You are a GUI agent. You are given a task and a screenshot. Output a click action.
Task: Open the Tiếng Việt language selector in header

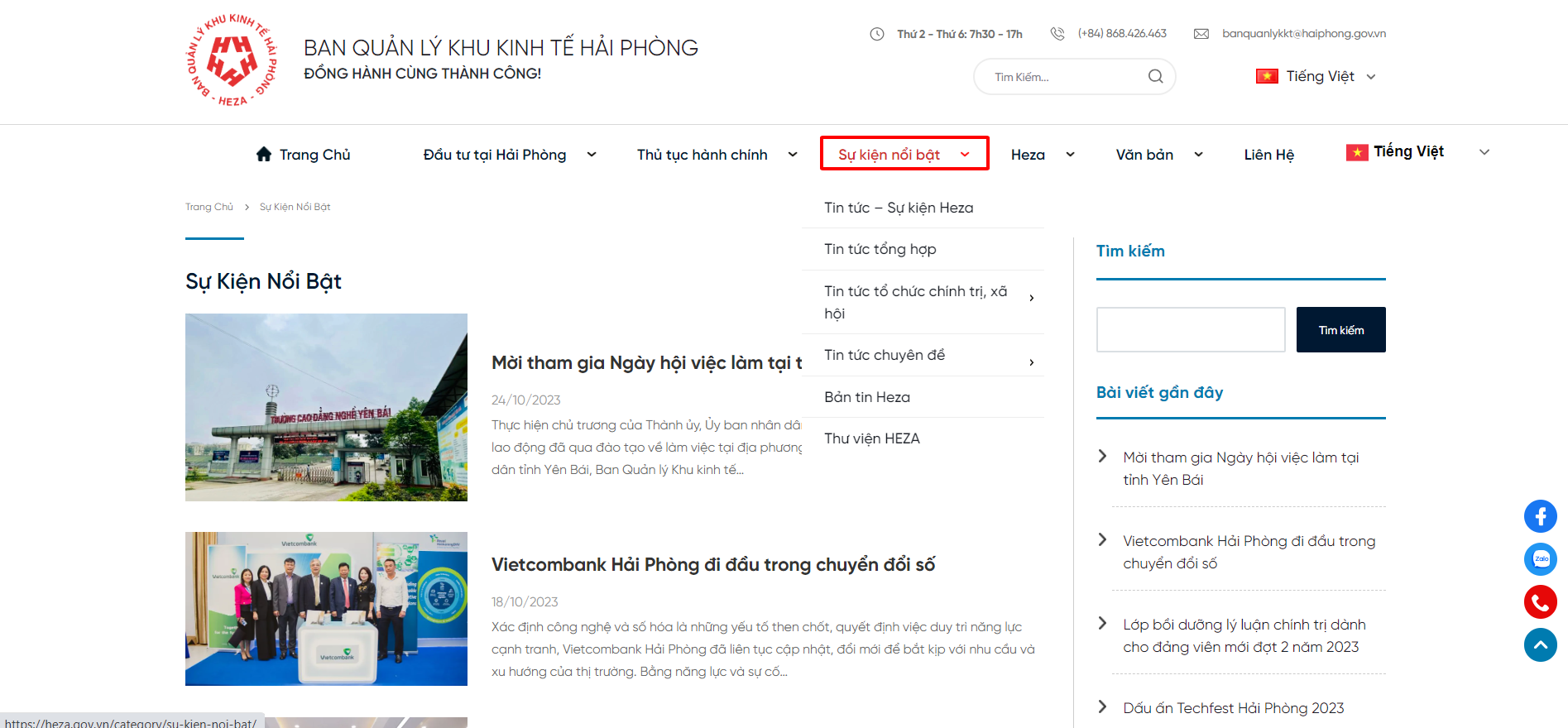pos(1316,76)
